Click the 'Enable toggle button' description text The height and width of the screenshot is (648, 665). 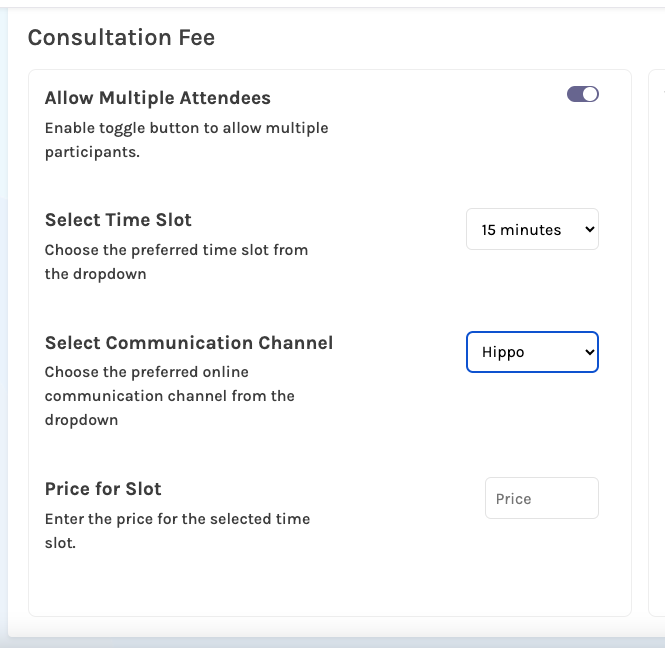pos(187,140)
